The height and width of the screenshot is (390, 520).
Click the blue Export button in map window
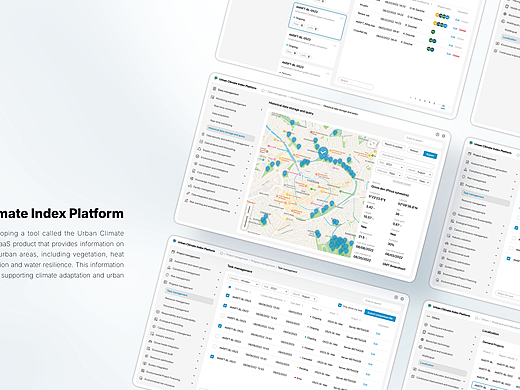coord(430,155)
